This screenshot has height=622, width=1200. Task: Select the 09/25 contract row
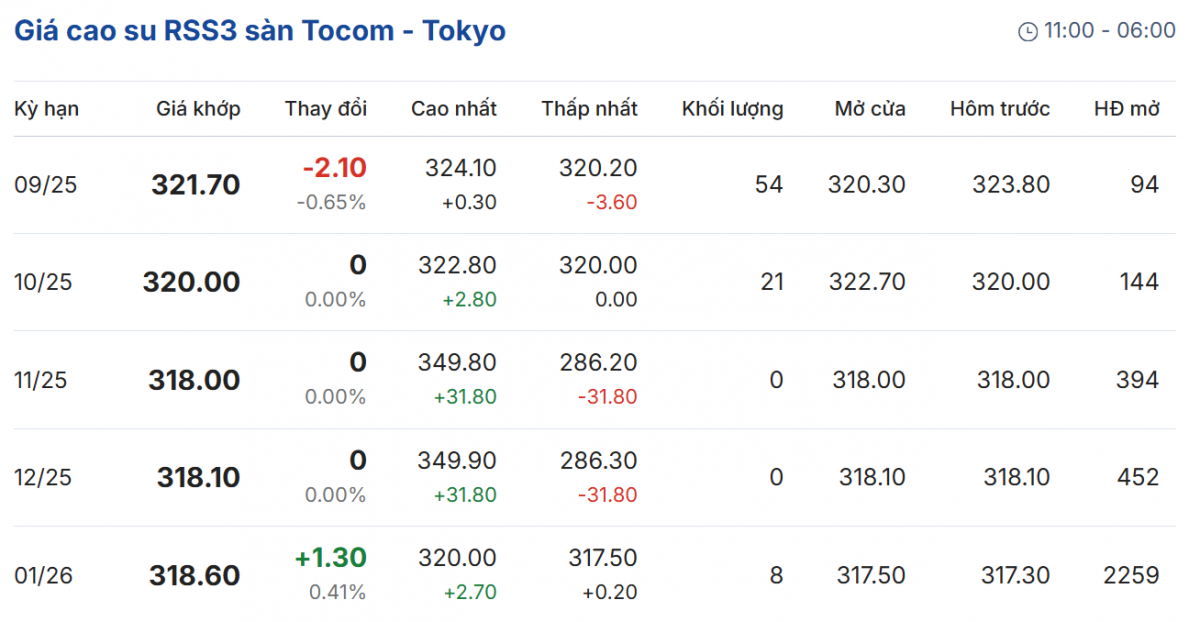coord(43,185)
